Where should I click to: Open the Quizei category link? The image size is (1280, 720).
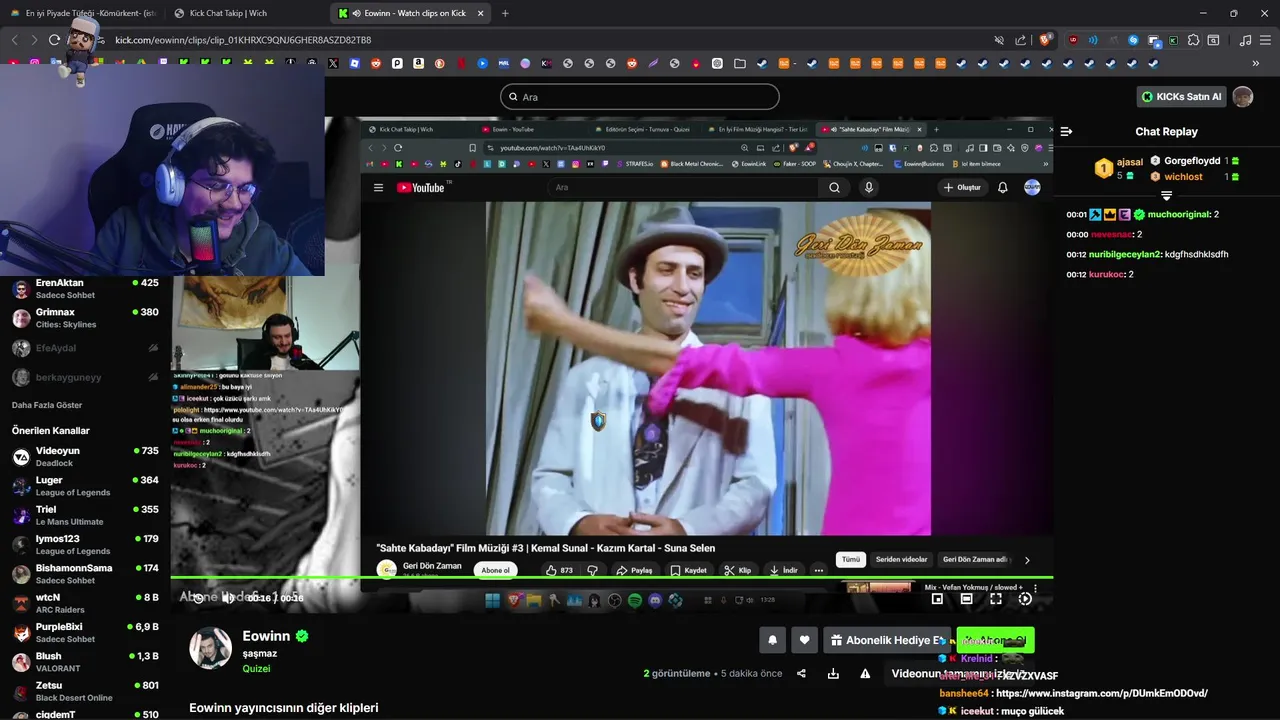pyautogui.click(x=256, y=668)
